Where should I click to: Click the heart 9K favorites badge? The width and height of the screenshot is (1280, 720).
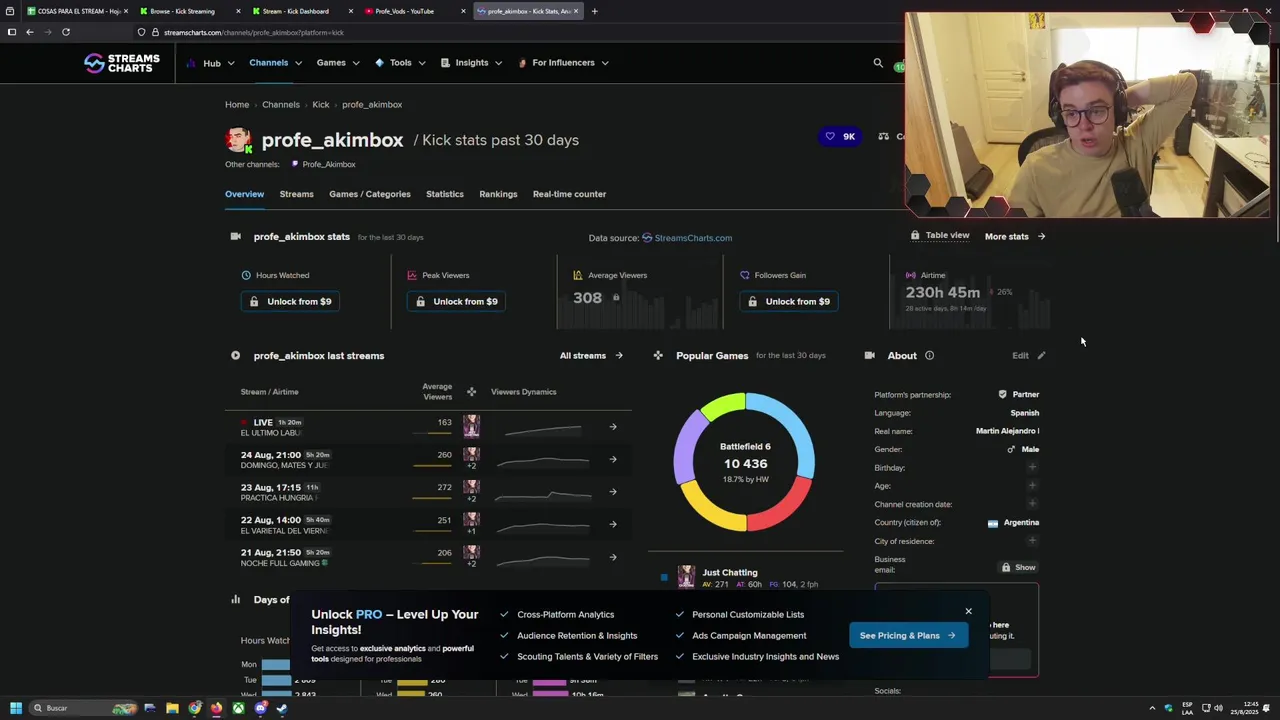tap(840, 136)
